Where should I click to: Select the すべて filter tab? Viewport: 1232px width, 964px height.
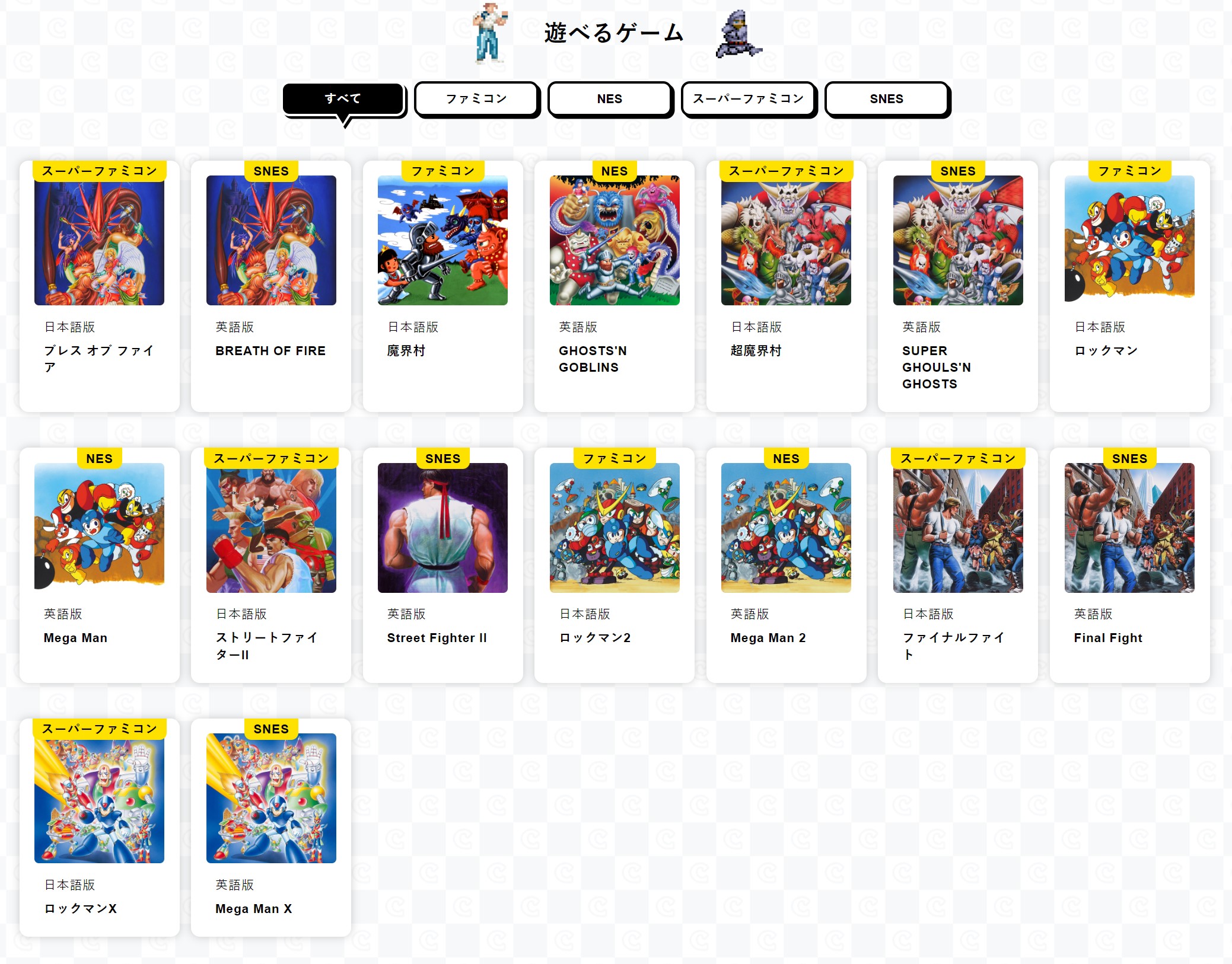click(343, 99)
